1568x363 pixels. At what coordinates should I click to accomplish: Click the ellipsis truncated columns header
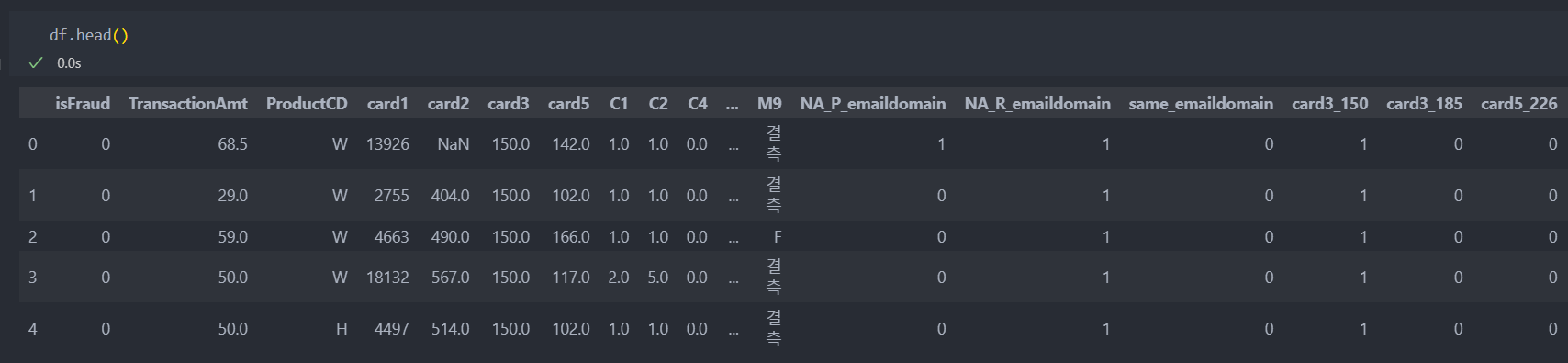pos(732,105)
